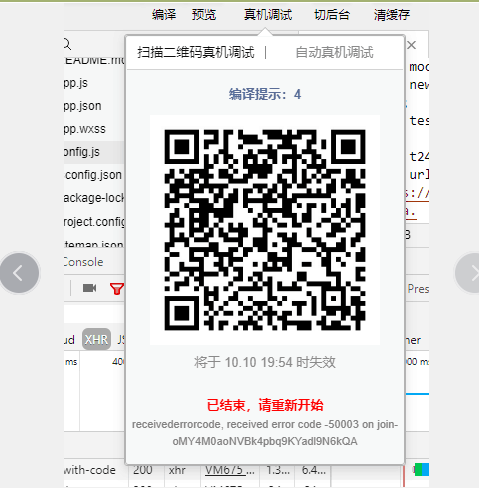Click the search magnifier icon in file panel
The width and height of the screenshot is (479, 488).
point(67,44)
